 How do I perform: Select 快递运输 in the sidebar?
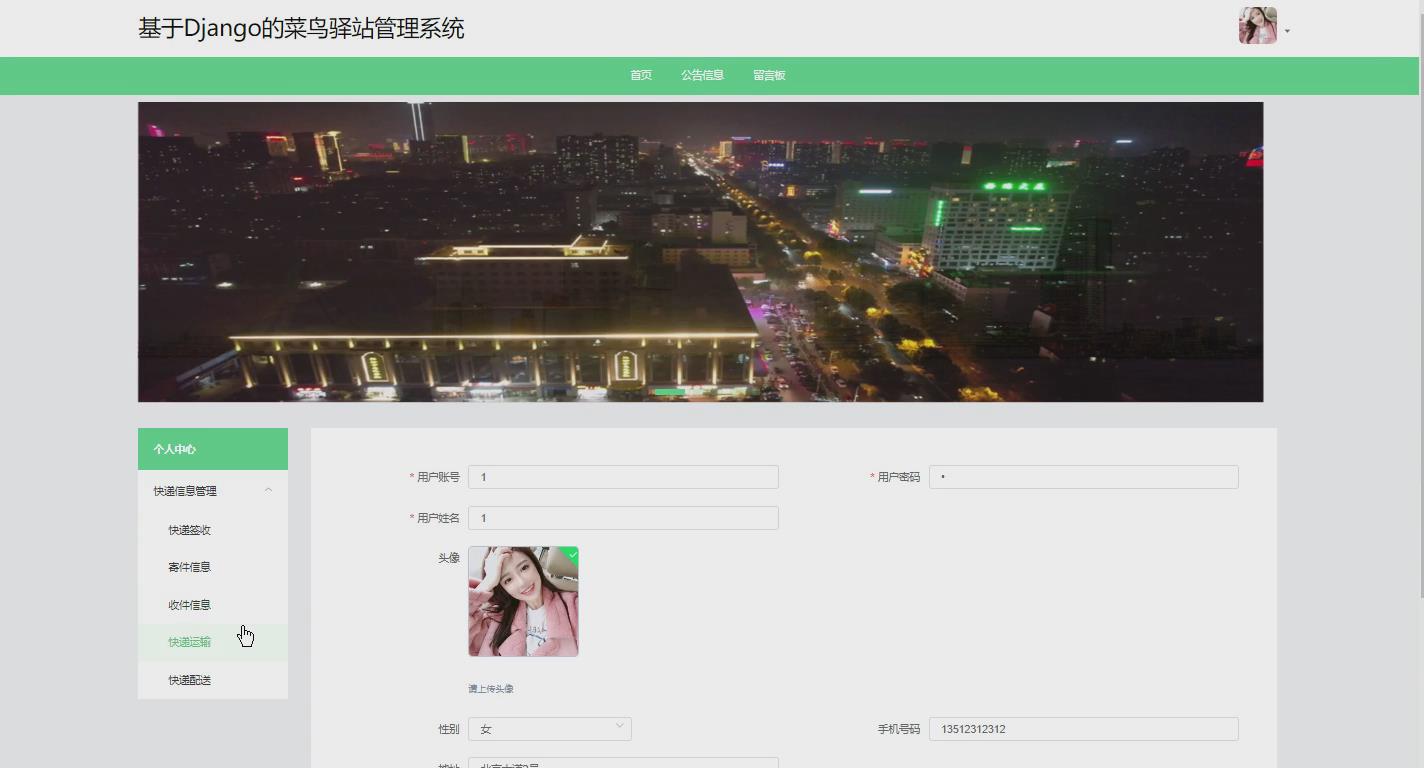(x=188, y=641)
